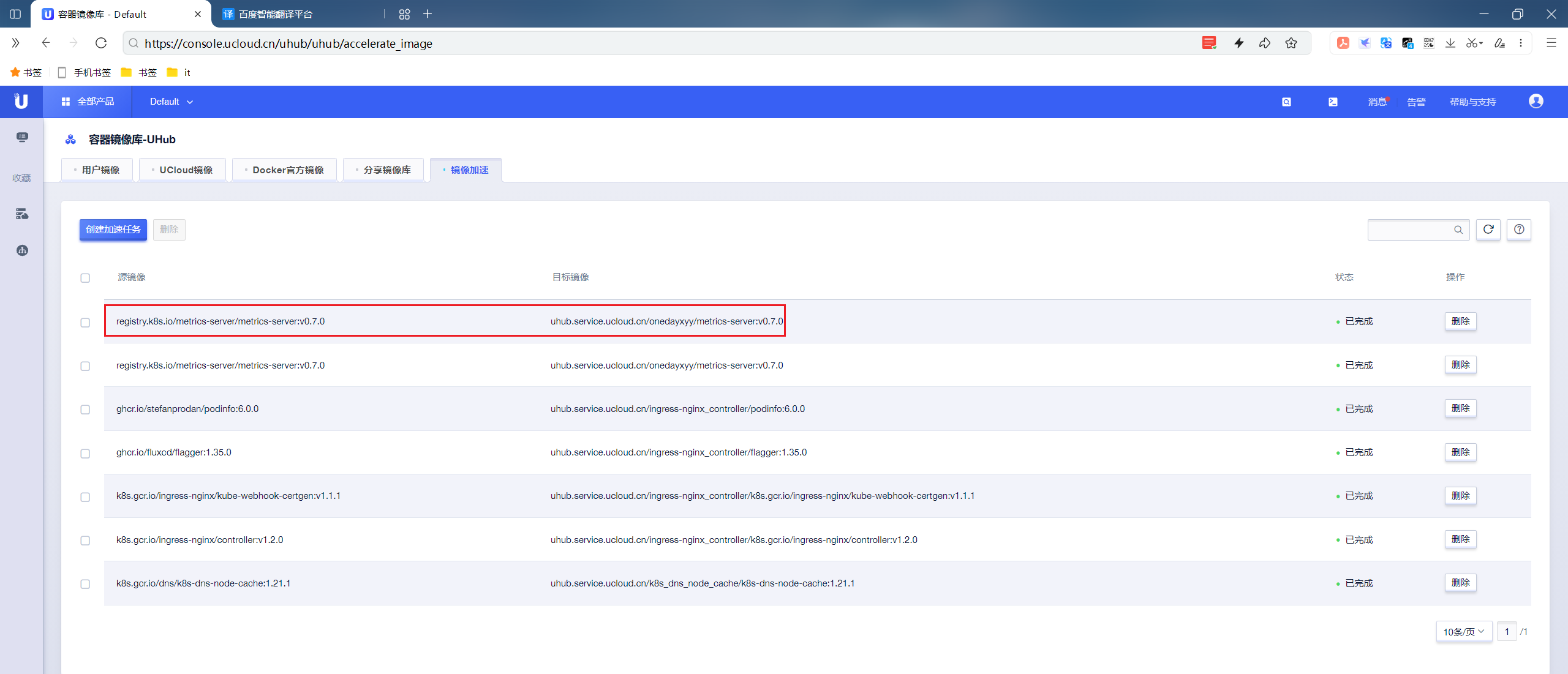Toggle the select-all header checkbox

pos(85,278)
